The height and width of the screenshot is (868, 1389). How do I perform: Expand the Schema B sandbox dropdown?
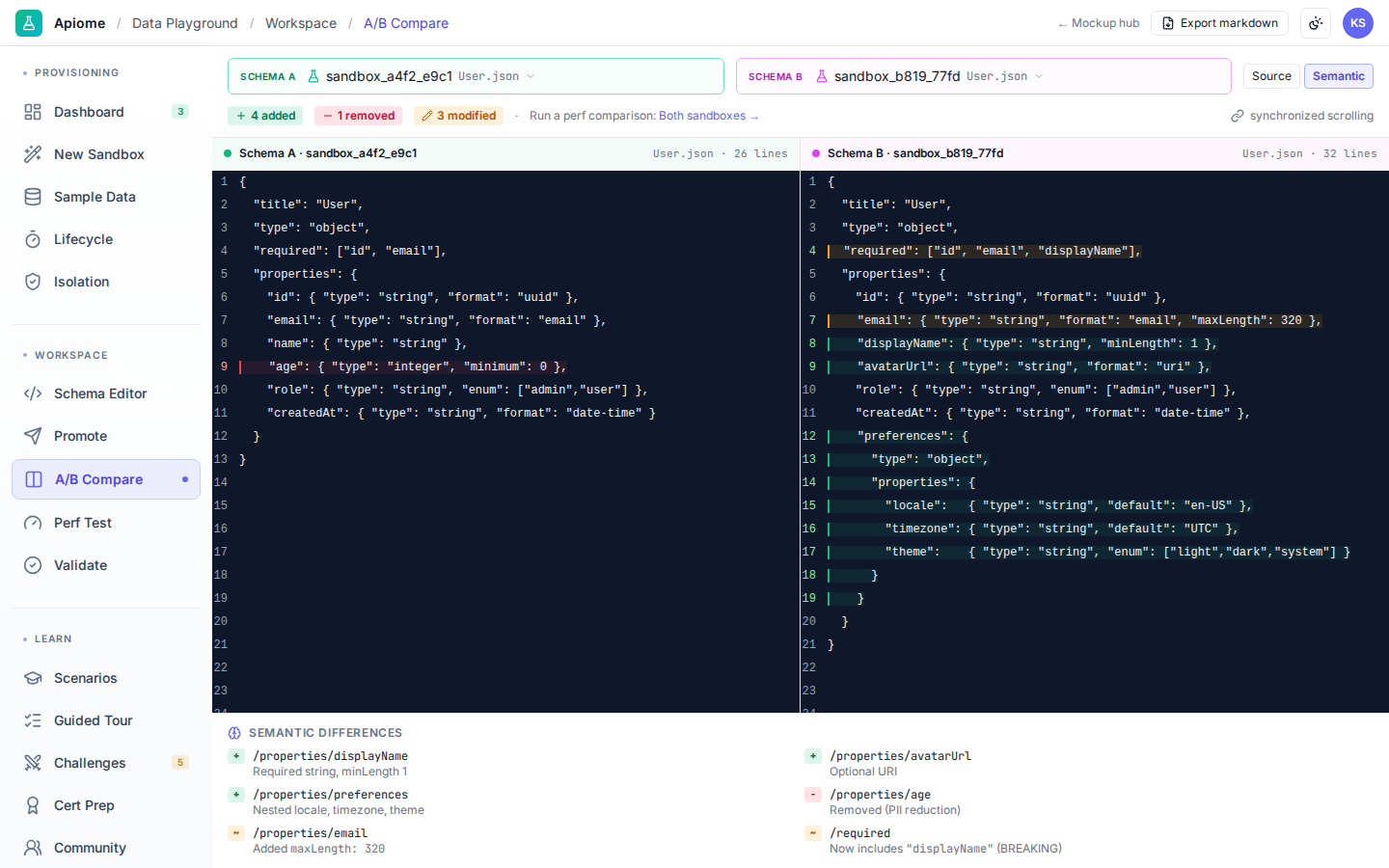pos(984,76)
